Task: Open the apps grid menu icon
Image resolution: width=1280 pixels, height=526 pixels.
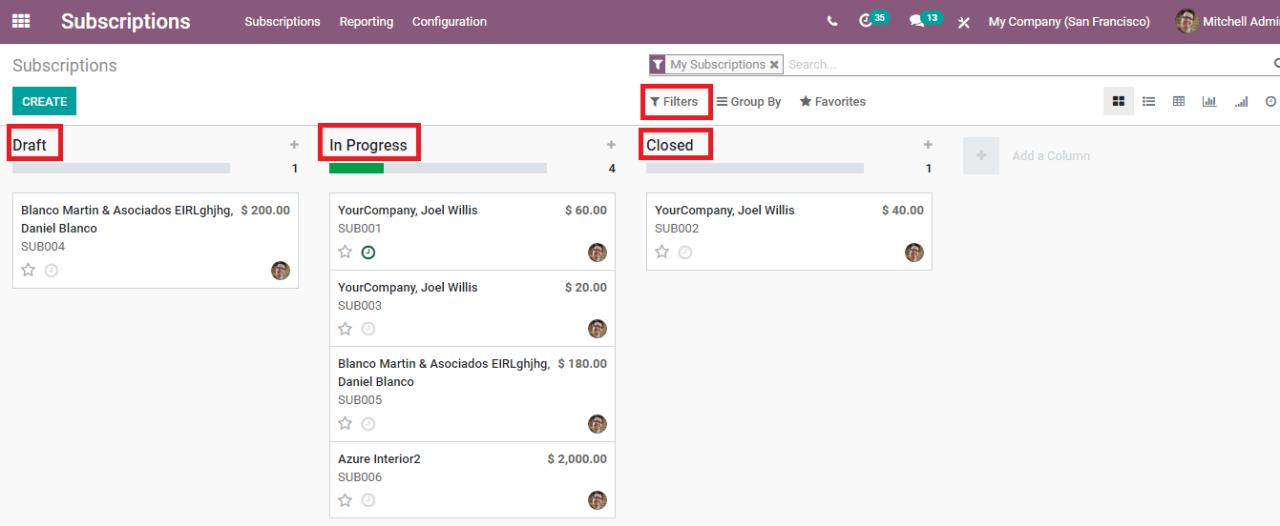Action: pyautogui.click(x=21, y=21)
